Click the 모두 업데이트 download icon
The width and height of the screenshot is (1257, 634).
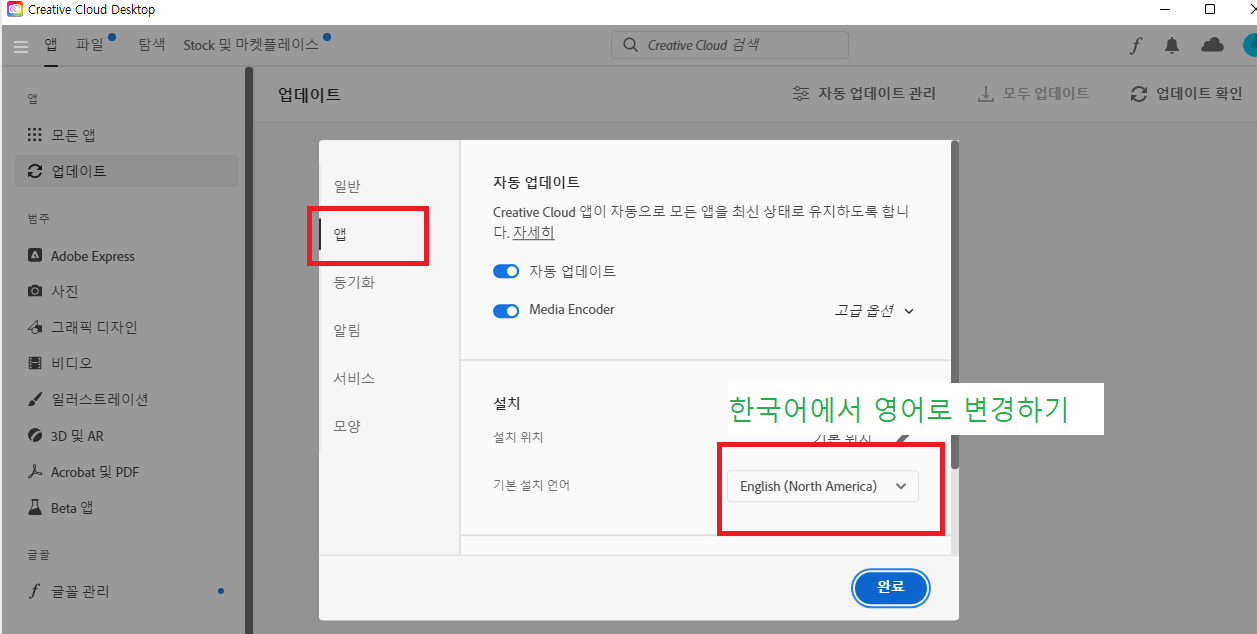coord(986,94)
